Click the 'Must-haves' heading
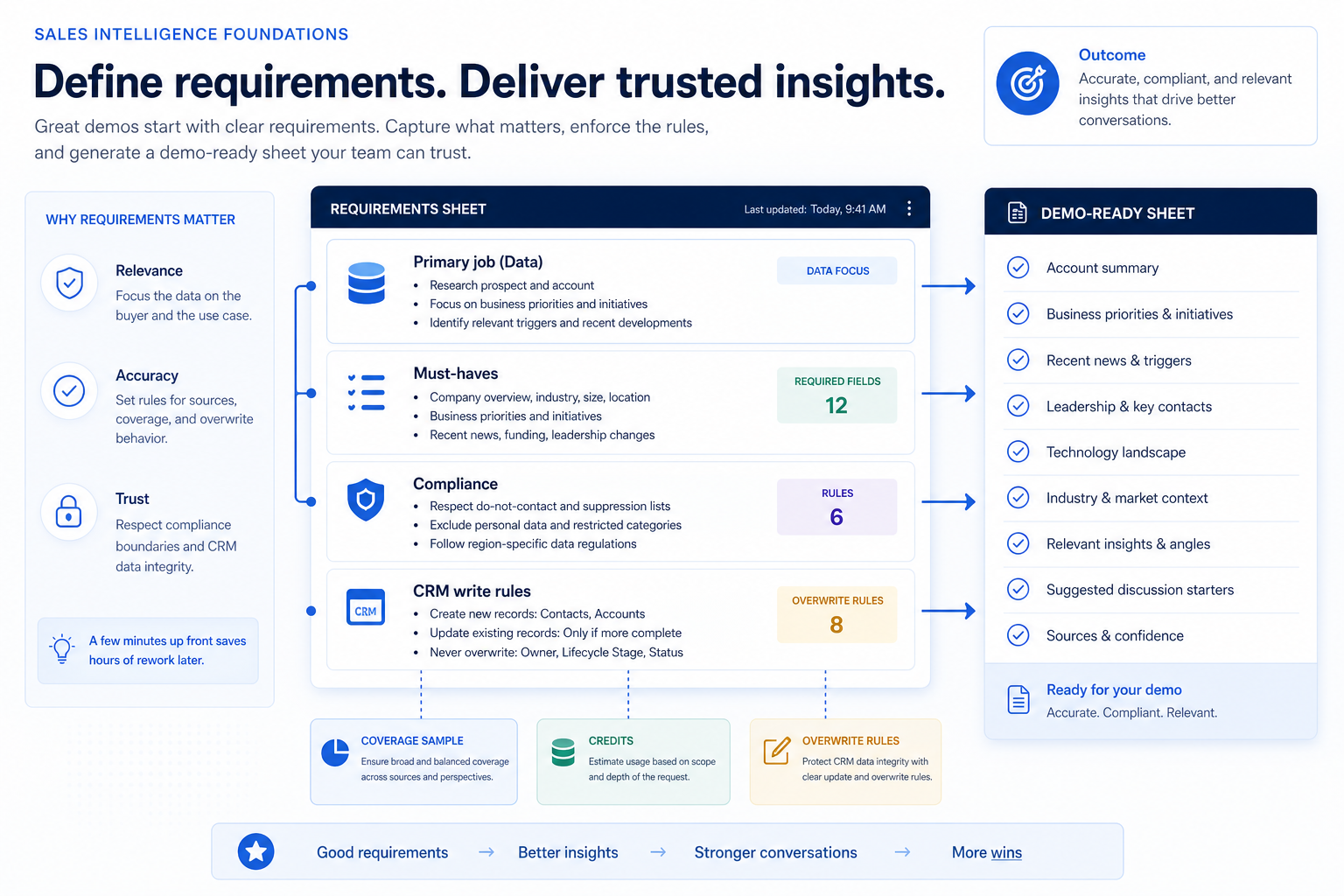 [x=456, y=374]
